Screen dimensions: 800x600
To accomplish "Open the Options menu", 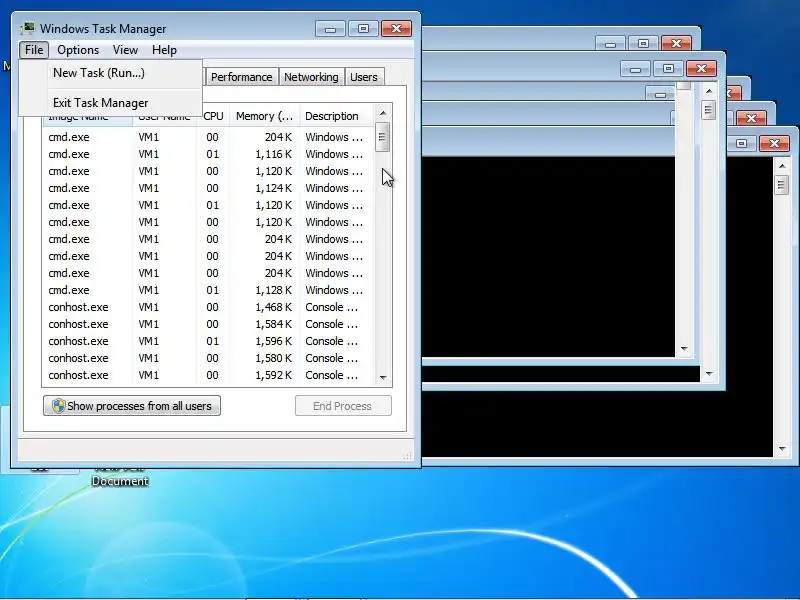I will [78, 50].
